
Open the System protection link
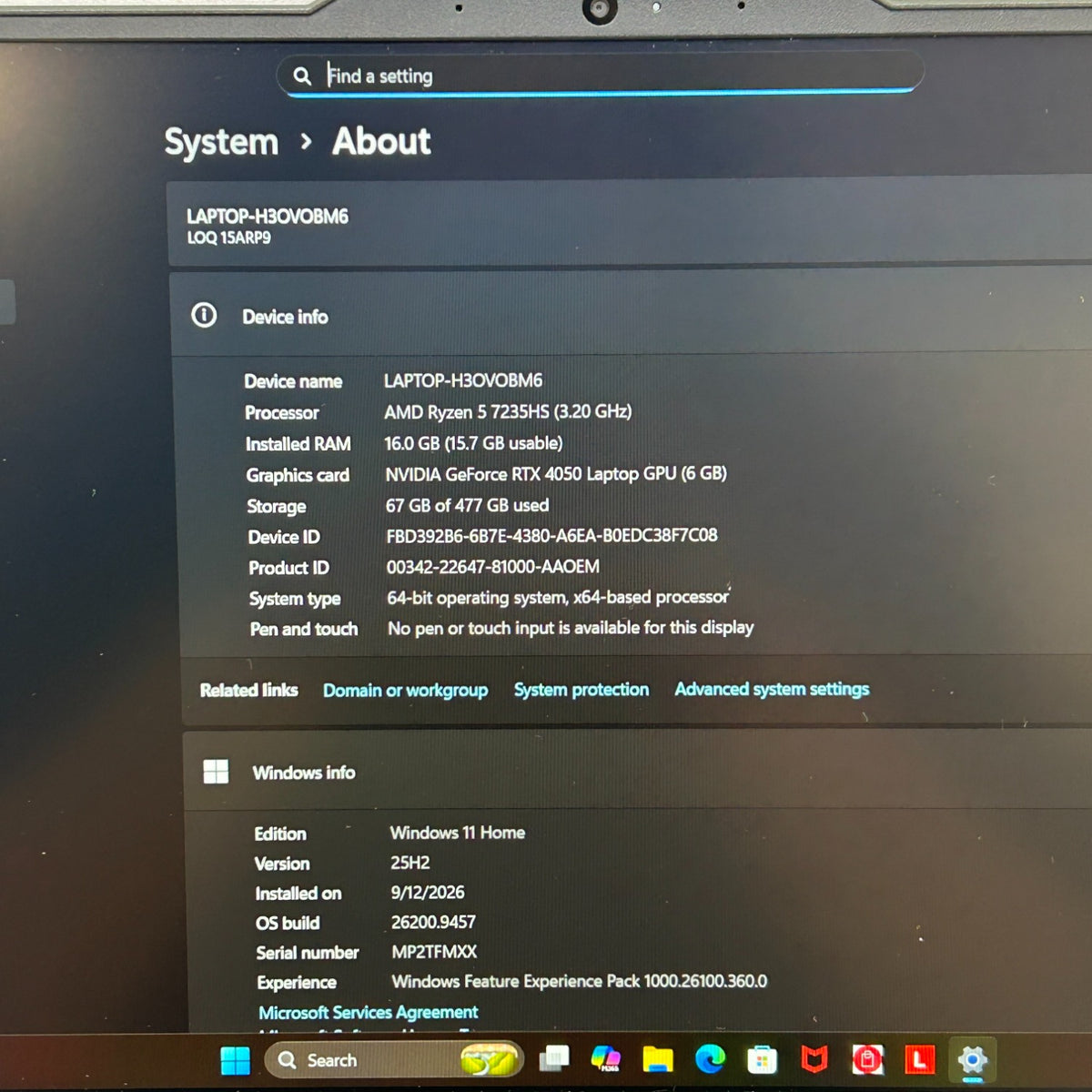[581, 690]
